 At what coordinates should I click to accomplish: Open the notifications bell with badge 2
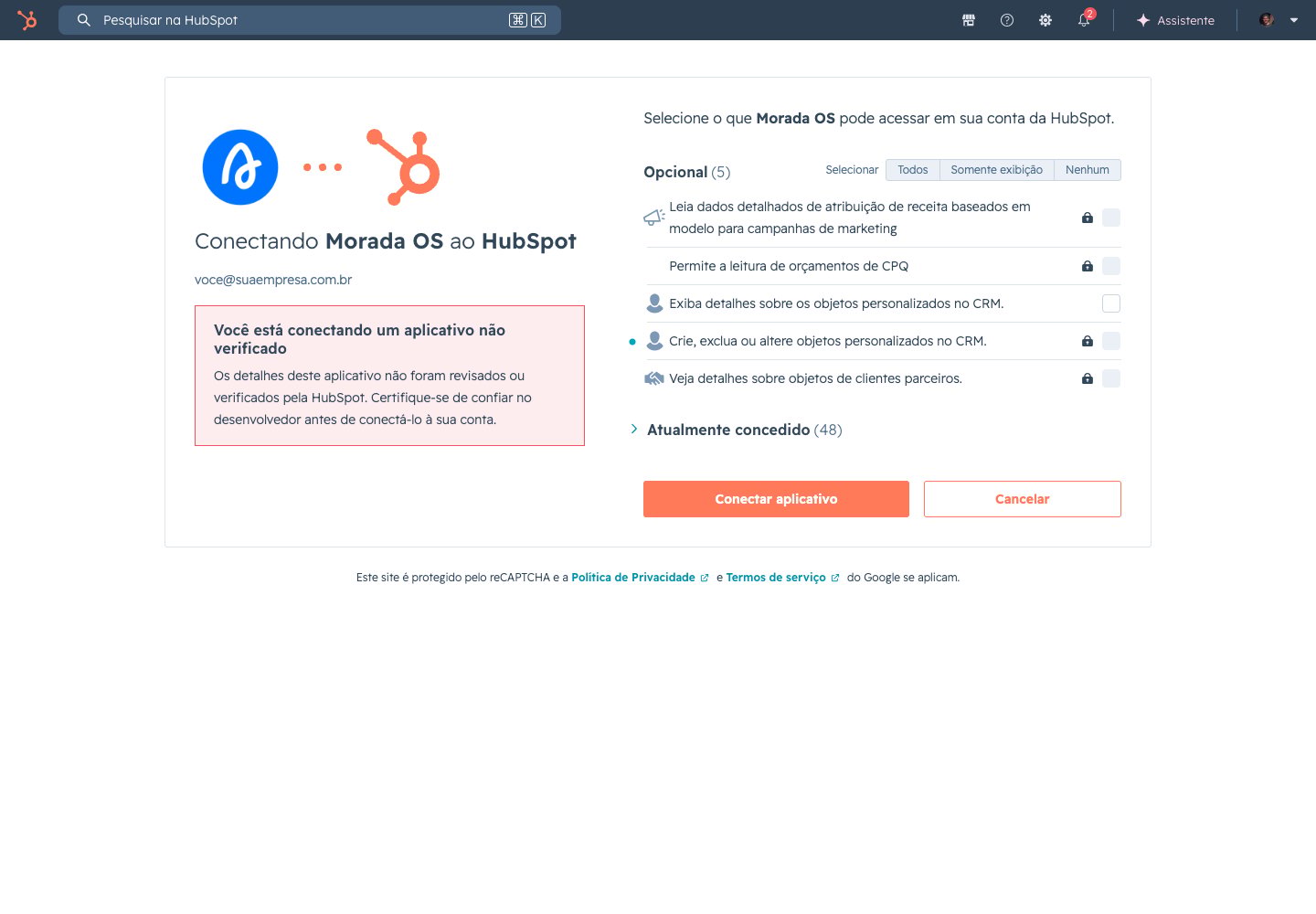point(1085,19)
